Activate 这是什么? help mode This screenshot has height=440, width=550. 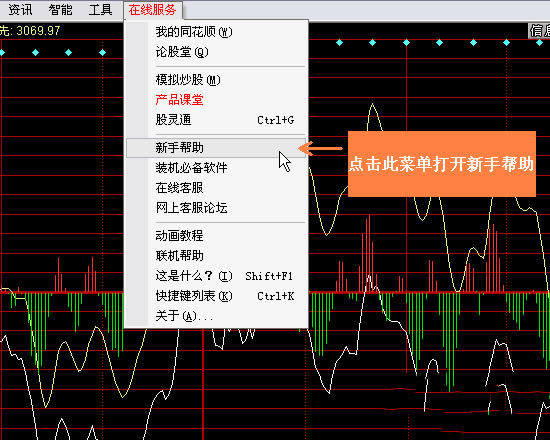pyautogui.click(x=216, y=276)
